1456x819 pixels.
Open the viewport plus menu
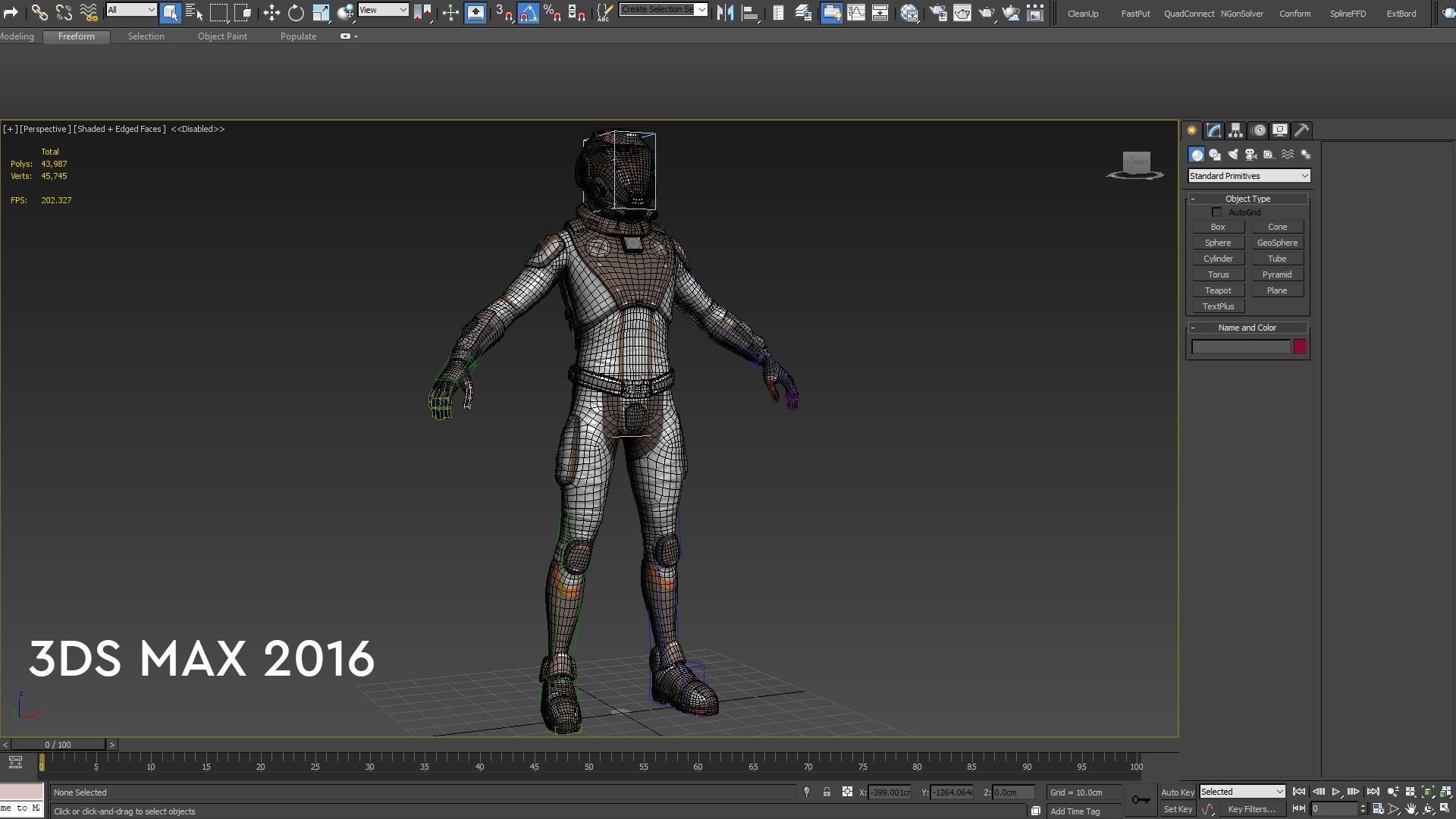point(10,129)
